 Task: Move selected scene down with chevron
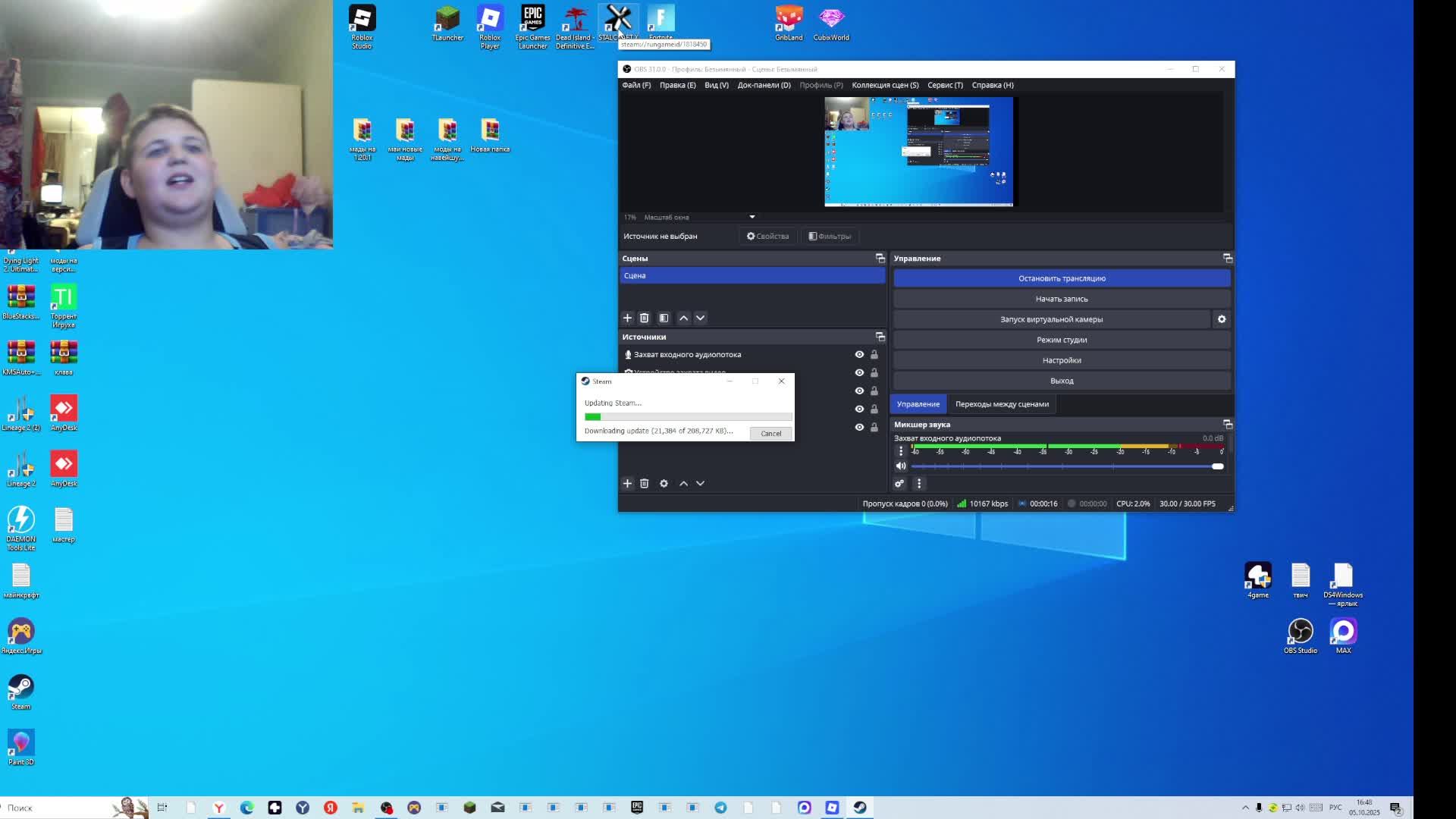700,318
